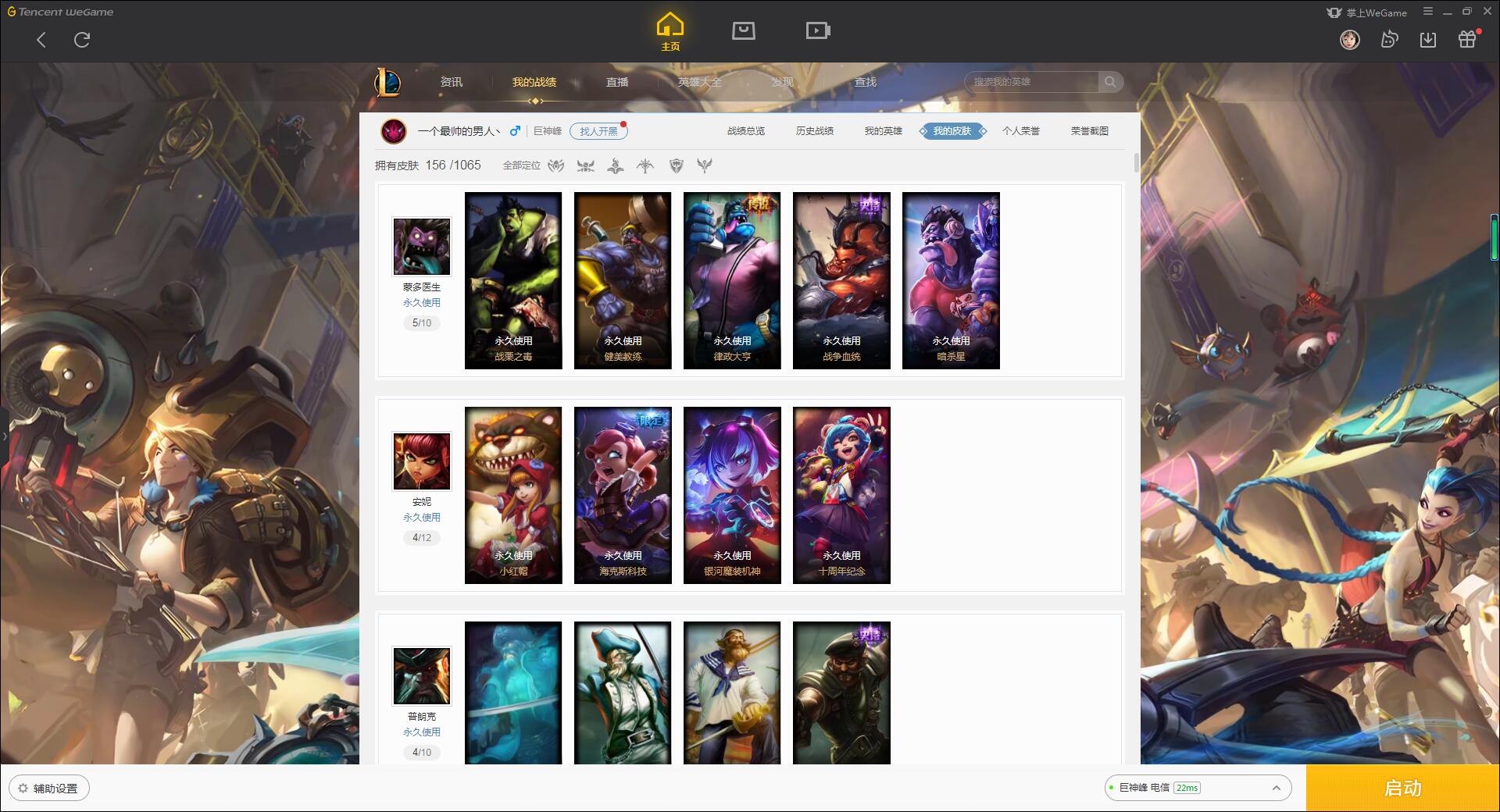
Task: Filter skins by tank shield icon
Action: click(x=676, y=166)
